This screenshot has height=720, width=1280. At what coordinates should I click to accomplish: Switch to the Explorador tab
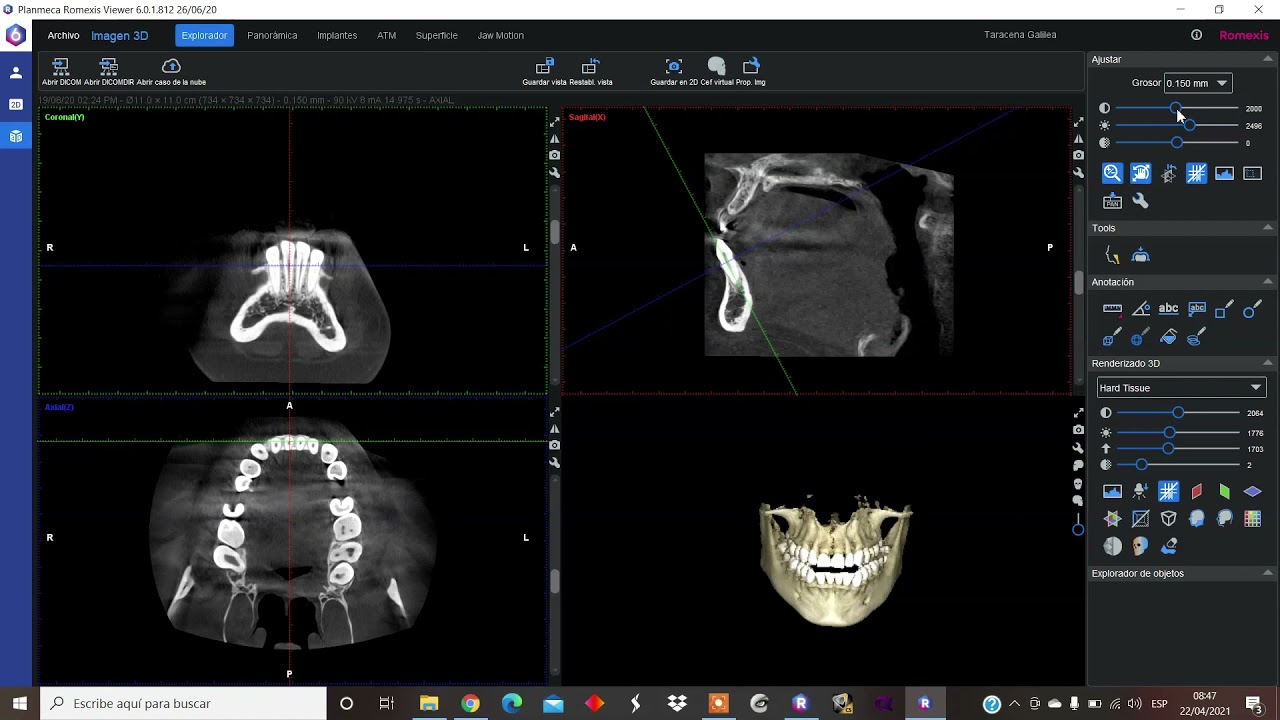point(204,35)
